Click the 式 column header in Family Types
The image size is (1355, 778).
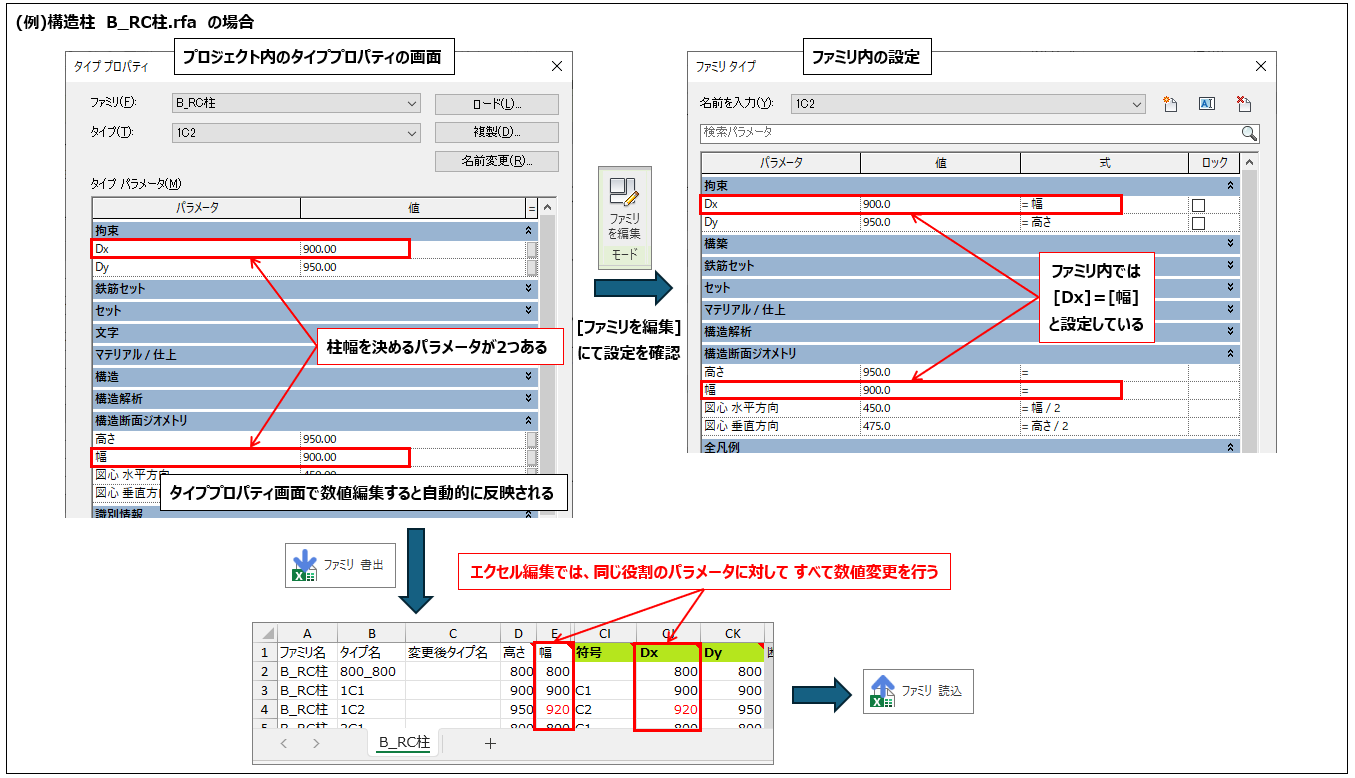1104,162
